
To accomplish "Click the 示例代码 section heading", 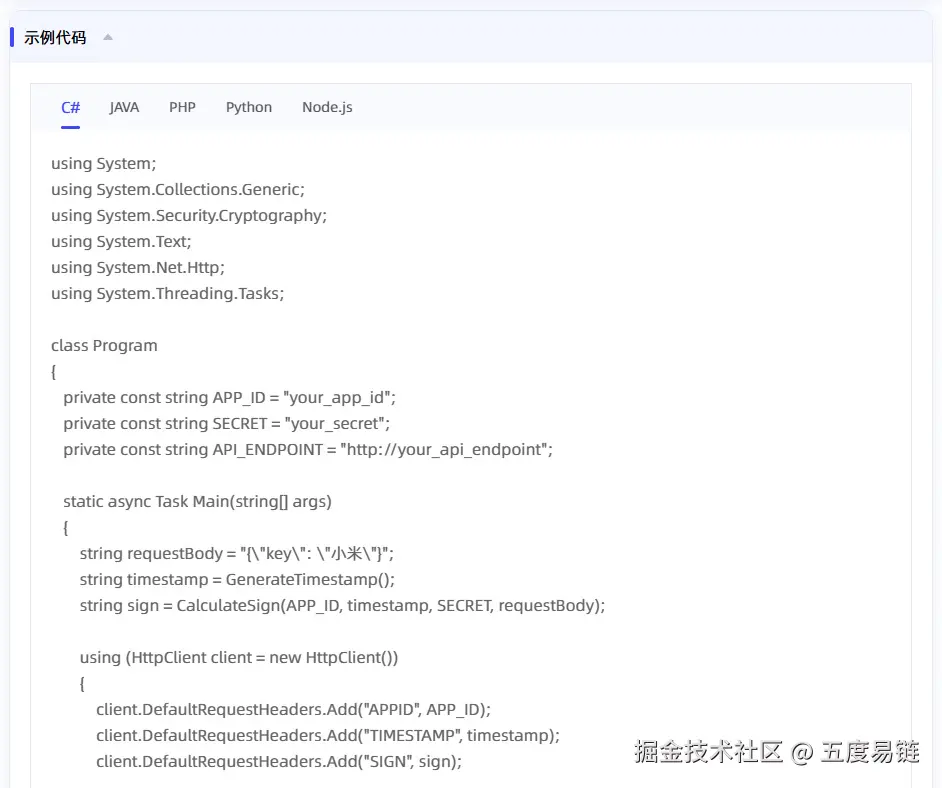I will pos(55,37).
